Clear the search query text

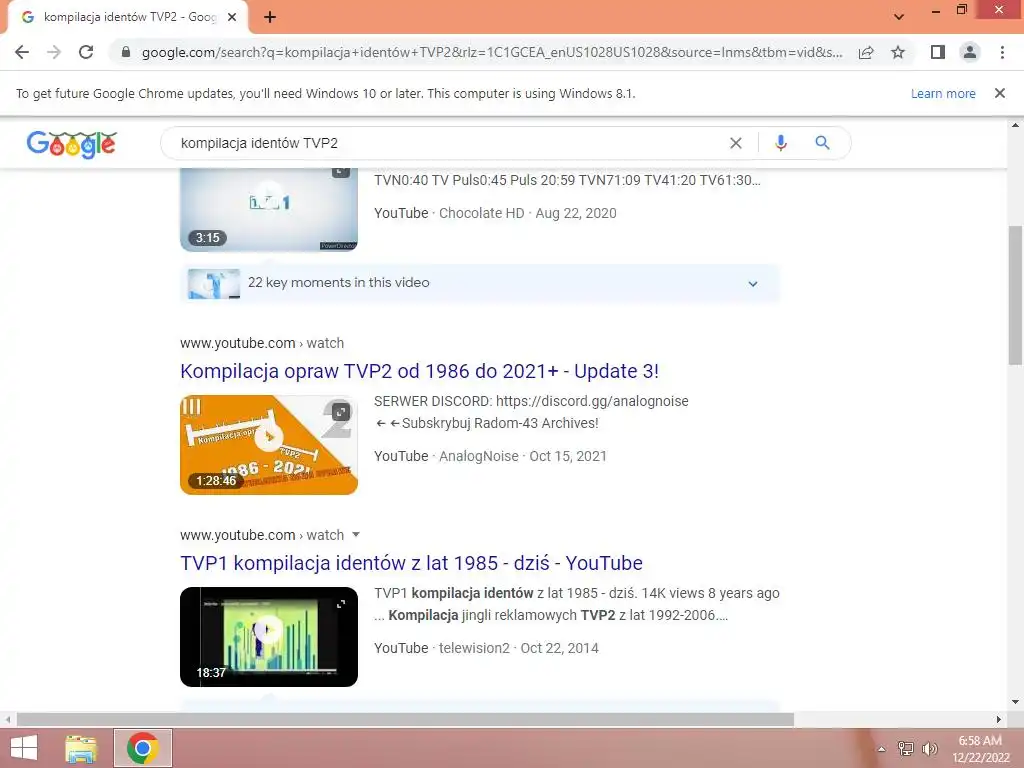(736, 143)
